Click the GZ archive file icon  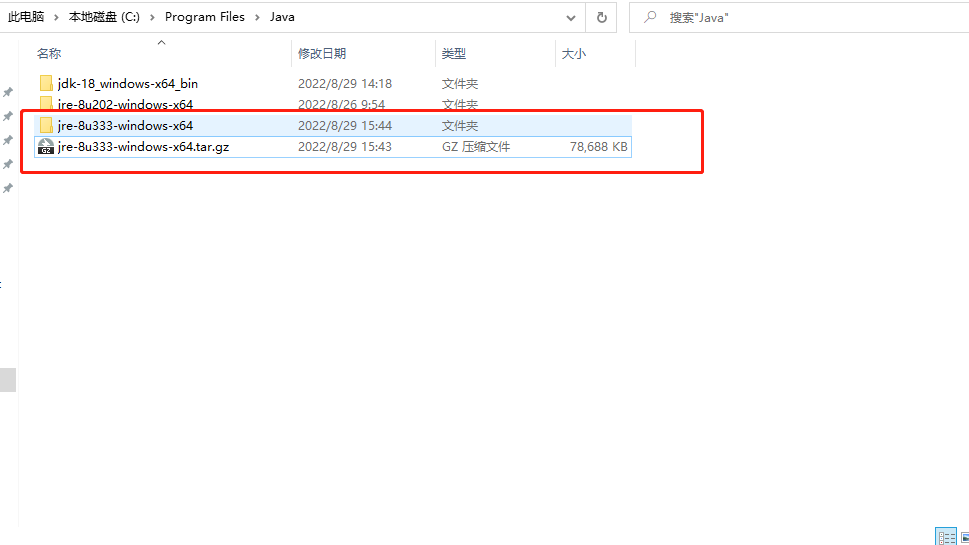[x=46, y=146]
